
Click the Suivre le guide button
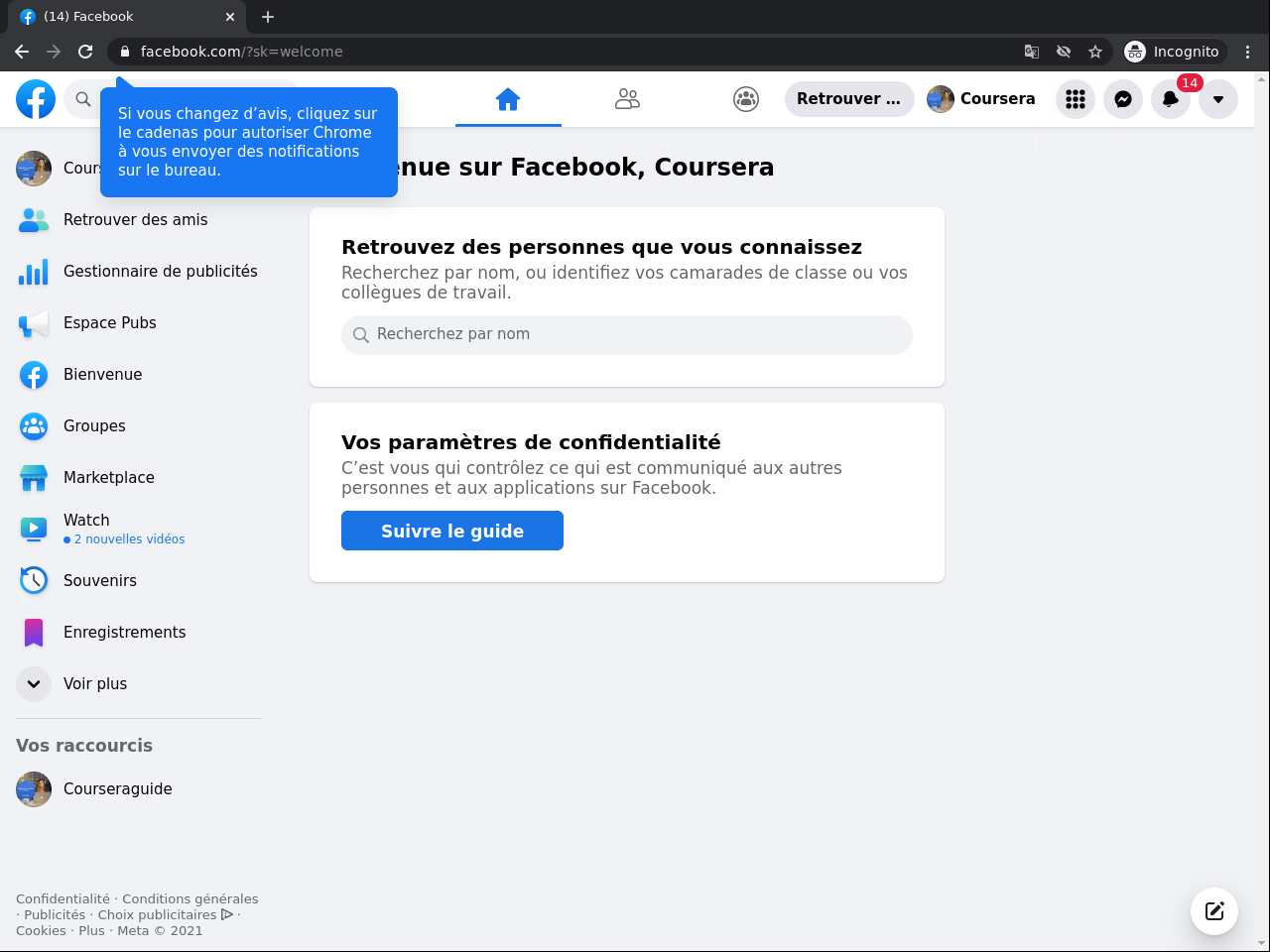click(x=452, y=531)
